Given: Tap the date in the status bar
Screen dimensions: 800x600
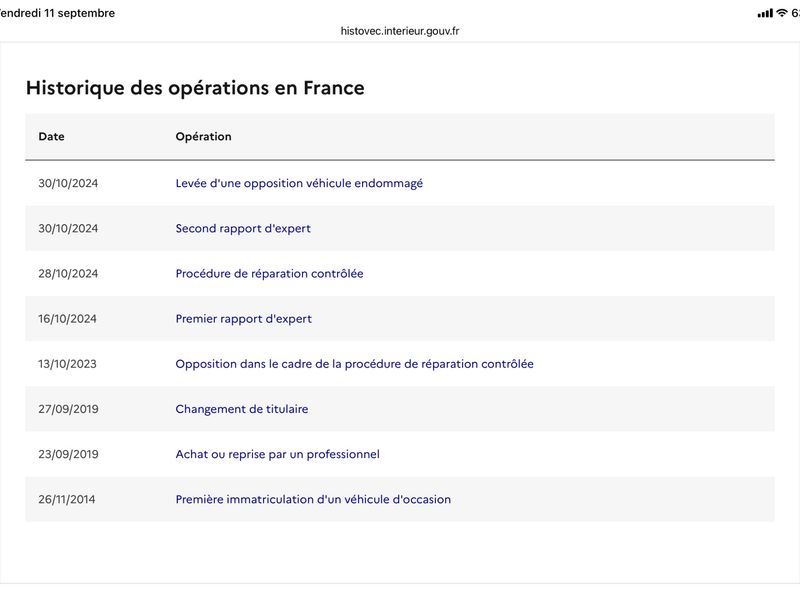Looking at the screenshot, I should pos(57,13).
